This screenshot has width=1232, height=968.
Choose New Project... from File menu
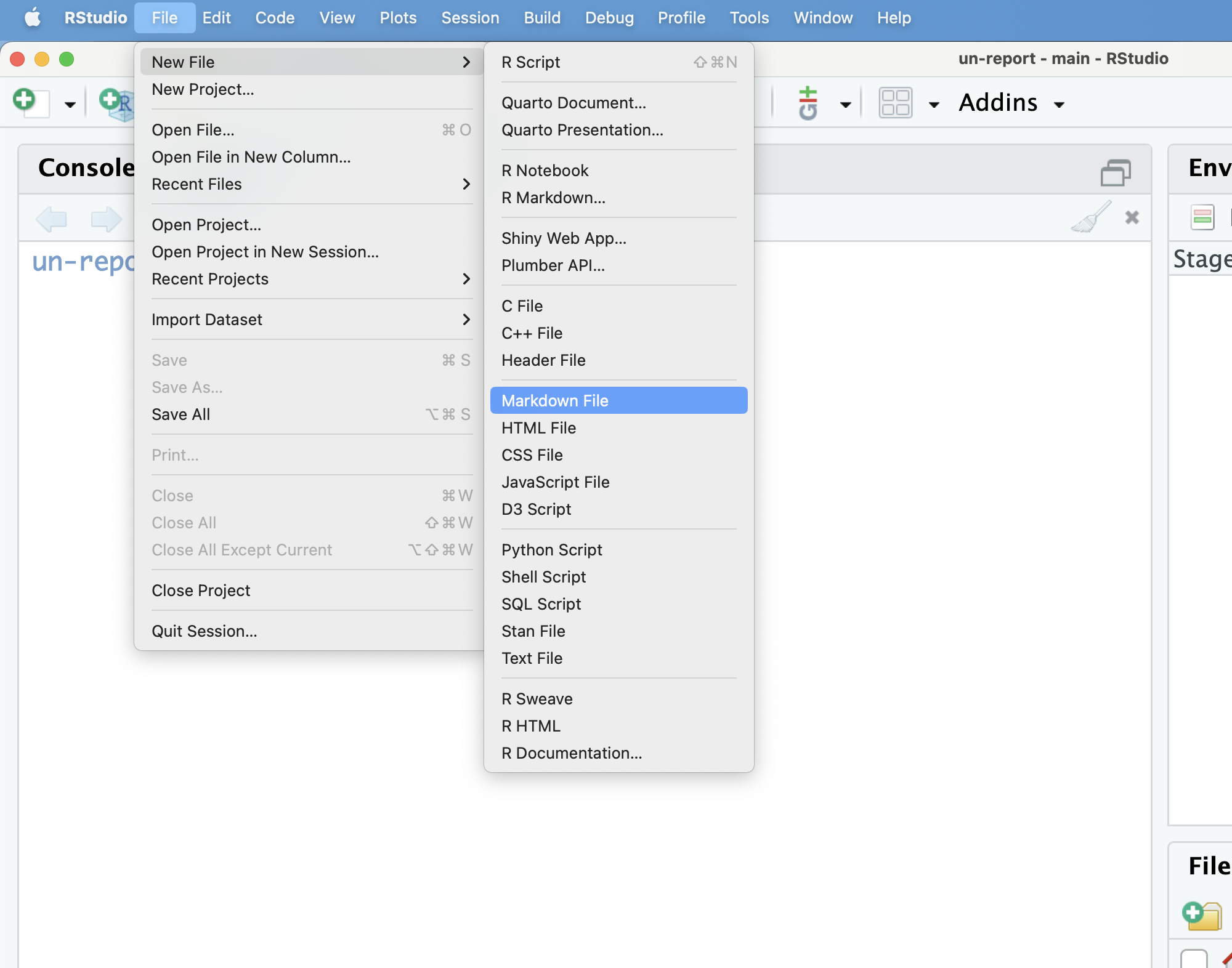click(x=312, y=89)
